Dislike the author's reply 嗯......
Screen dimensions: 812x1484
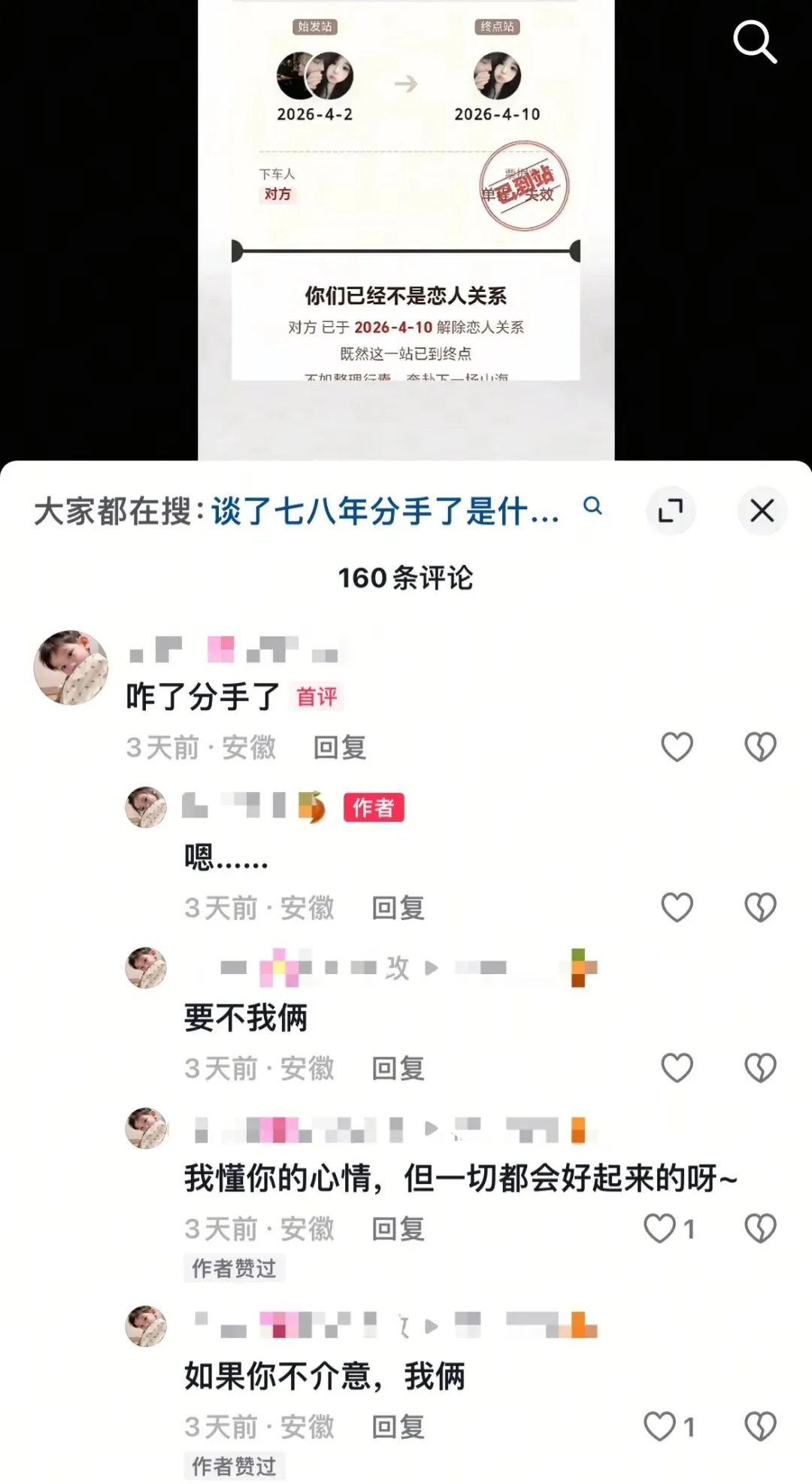(x=760, y=907)
